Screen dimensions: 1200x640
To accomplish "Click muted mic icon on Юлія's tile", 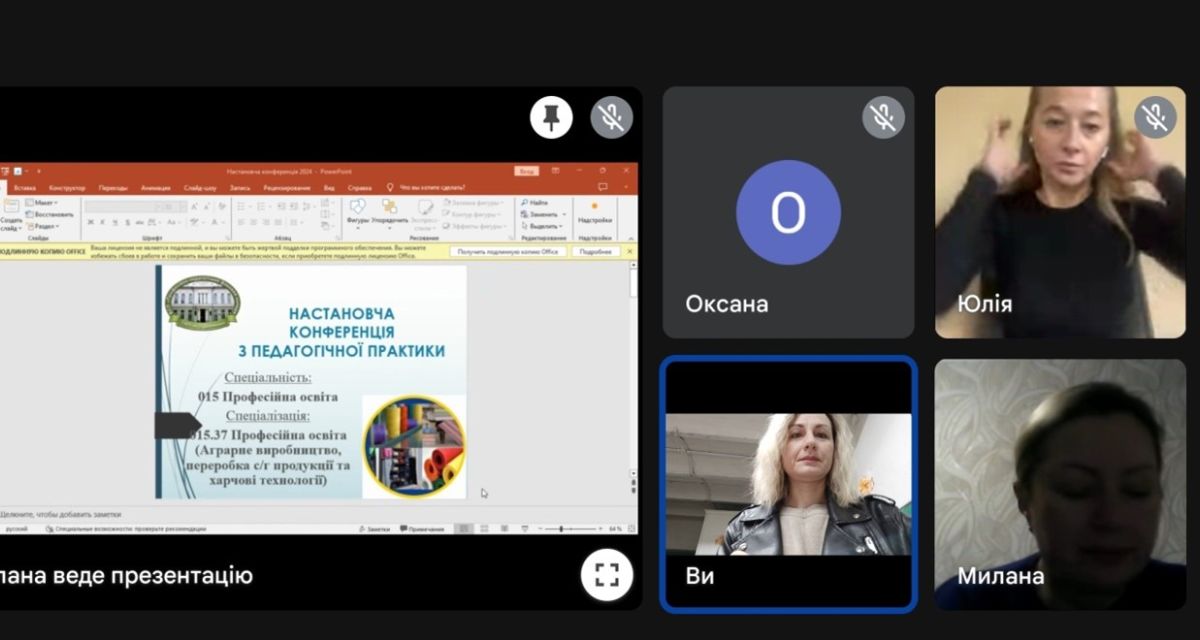I will click(1155, 118).
